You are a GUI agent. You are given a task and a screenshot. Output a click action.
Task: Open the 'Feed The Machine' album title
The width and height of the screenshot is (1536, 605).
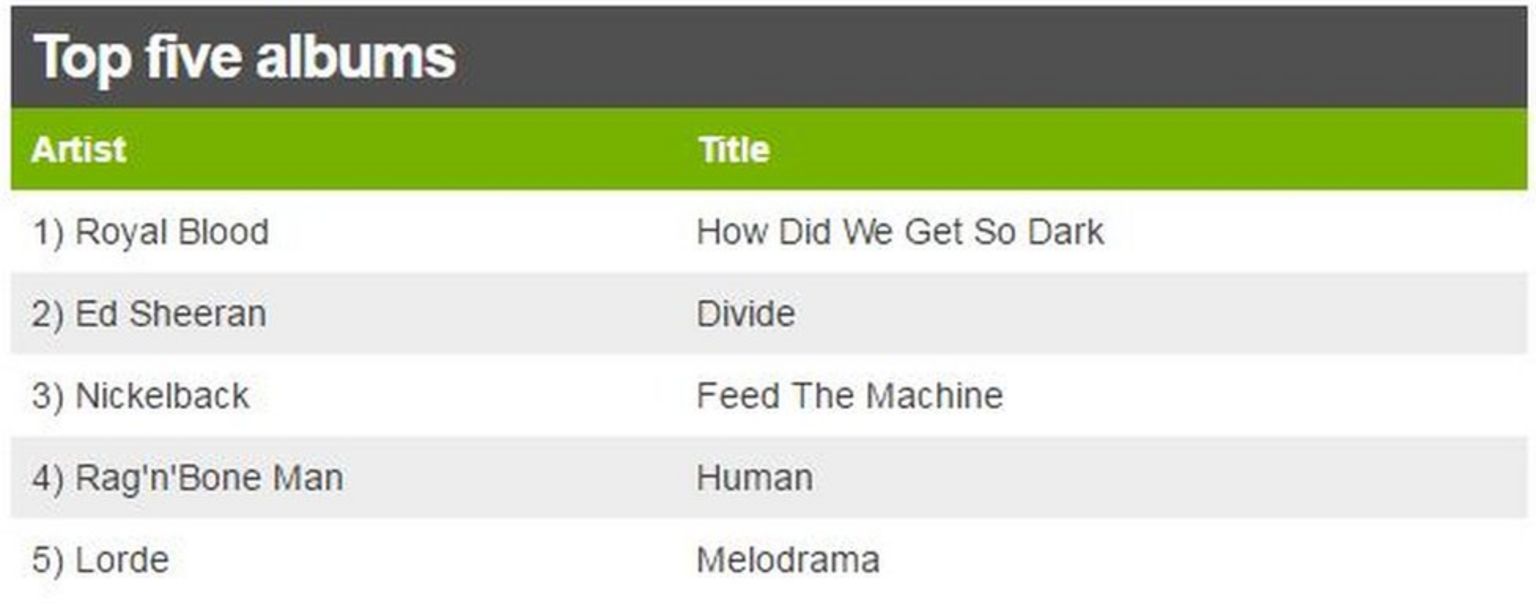[849, 396]
